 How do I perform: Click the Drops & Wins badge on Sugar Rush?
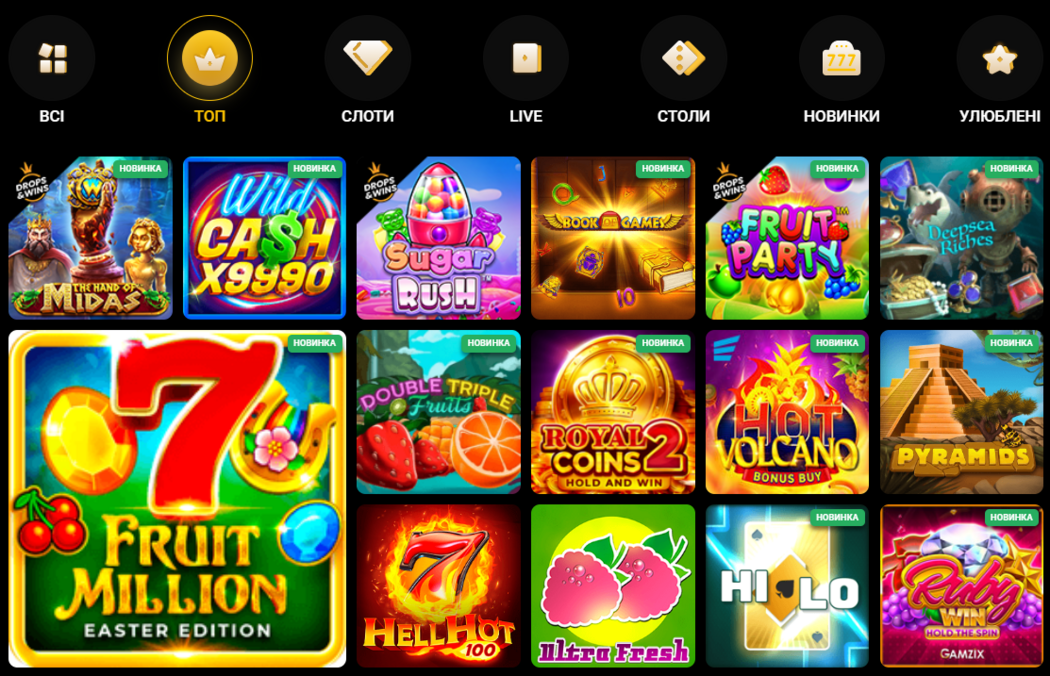coord(380,182)
